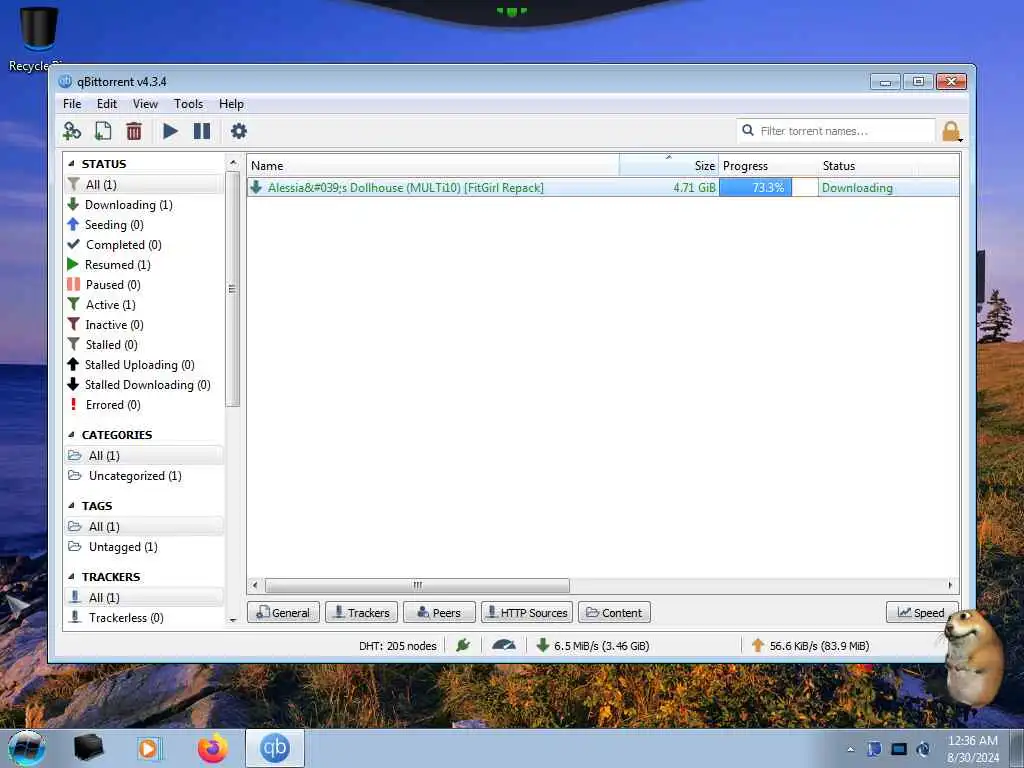Open the lock icon dropdown arrow
1024x768 pixels.
961,139
